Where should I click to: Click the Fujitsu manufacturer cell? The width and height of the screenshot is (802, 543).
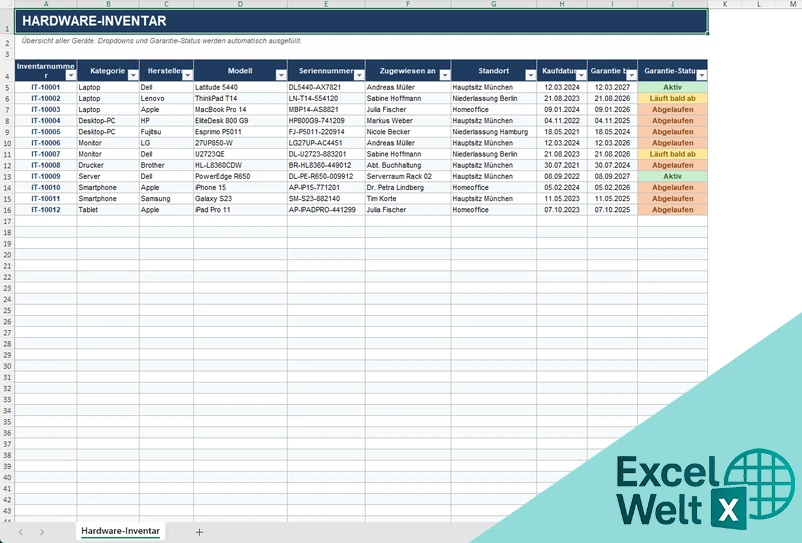(x=166, y=132)
